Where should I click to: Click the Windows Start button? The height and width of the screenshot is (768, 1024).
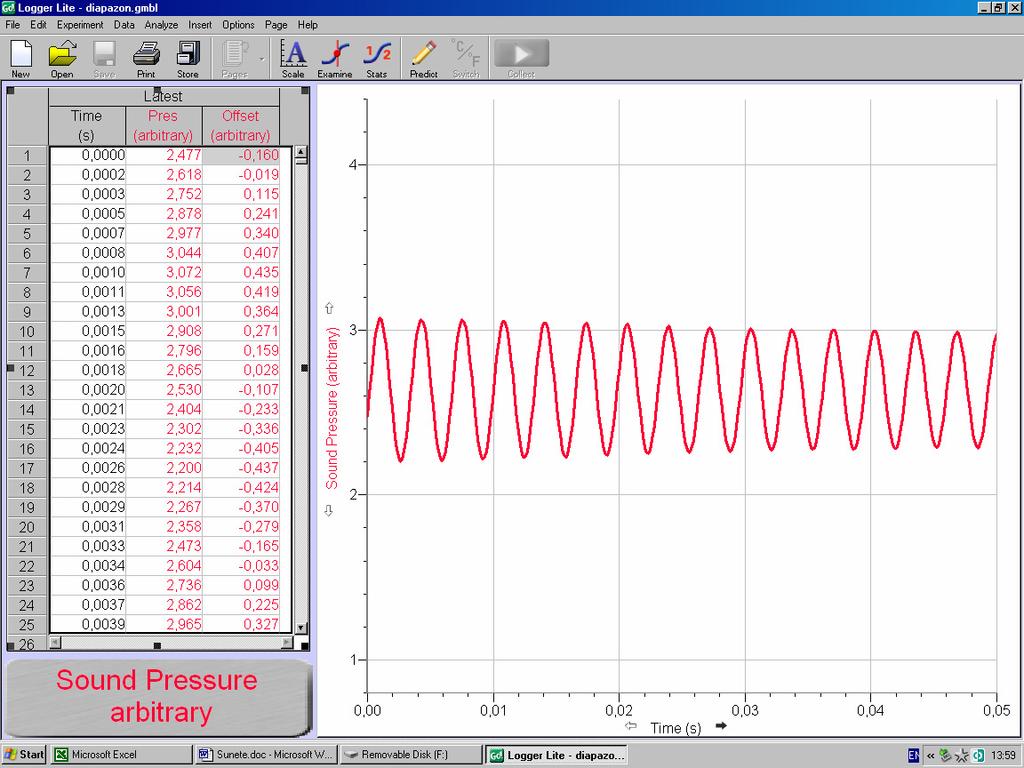point(24,754)
